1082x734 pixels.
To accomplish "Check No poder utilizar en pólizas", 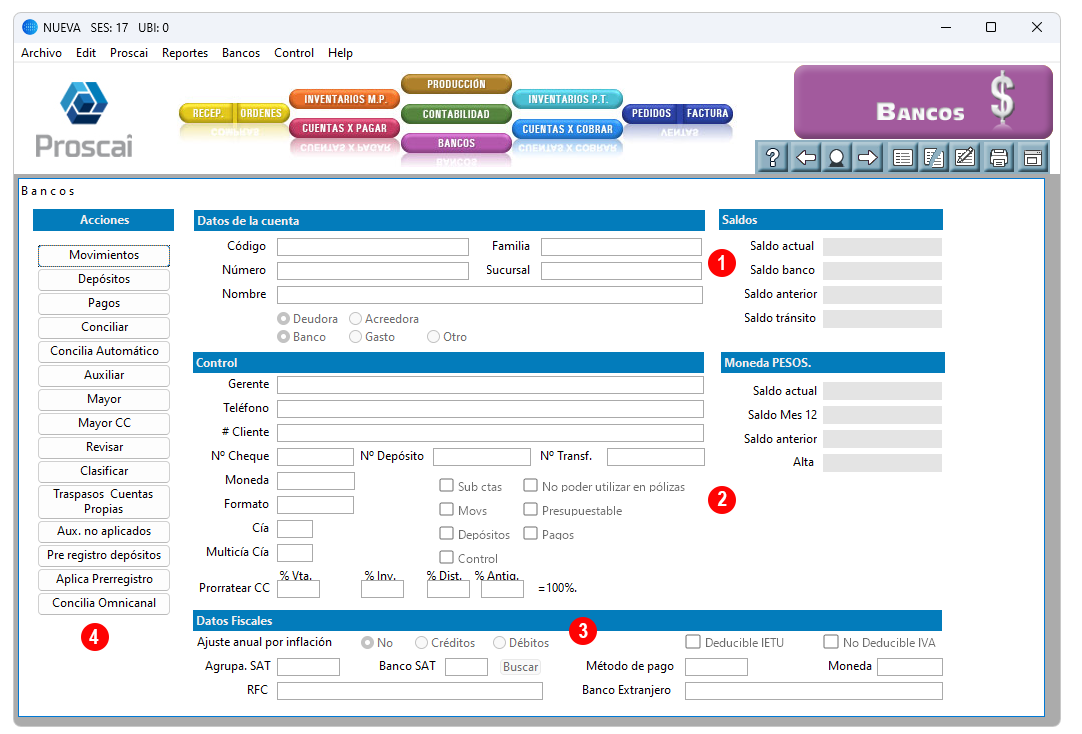I will pyautogui.click(x=530, y=486).
